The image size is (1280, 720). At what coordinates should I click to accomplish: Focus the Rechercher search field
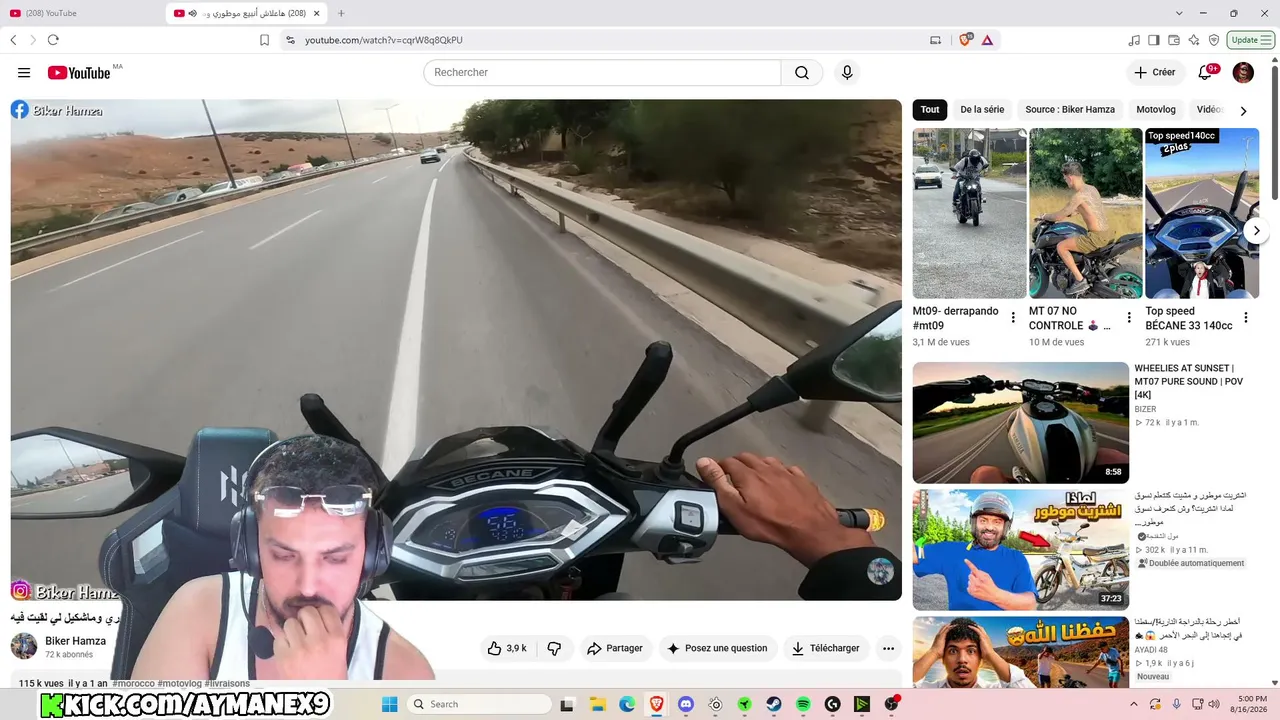pos(602,72)
